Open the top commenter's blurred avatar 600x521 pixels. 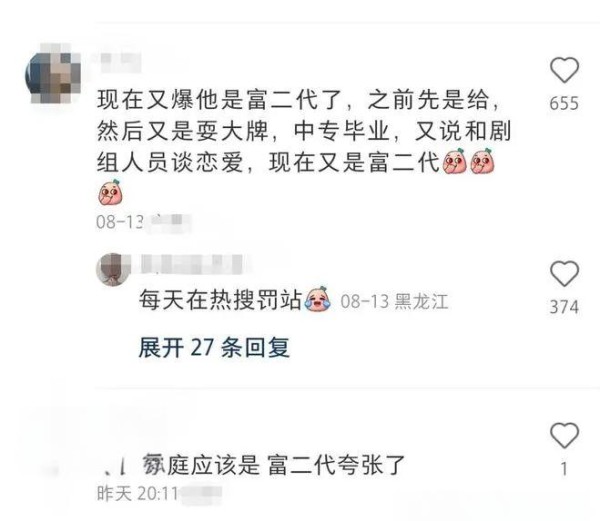tap(53, 73)
